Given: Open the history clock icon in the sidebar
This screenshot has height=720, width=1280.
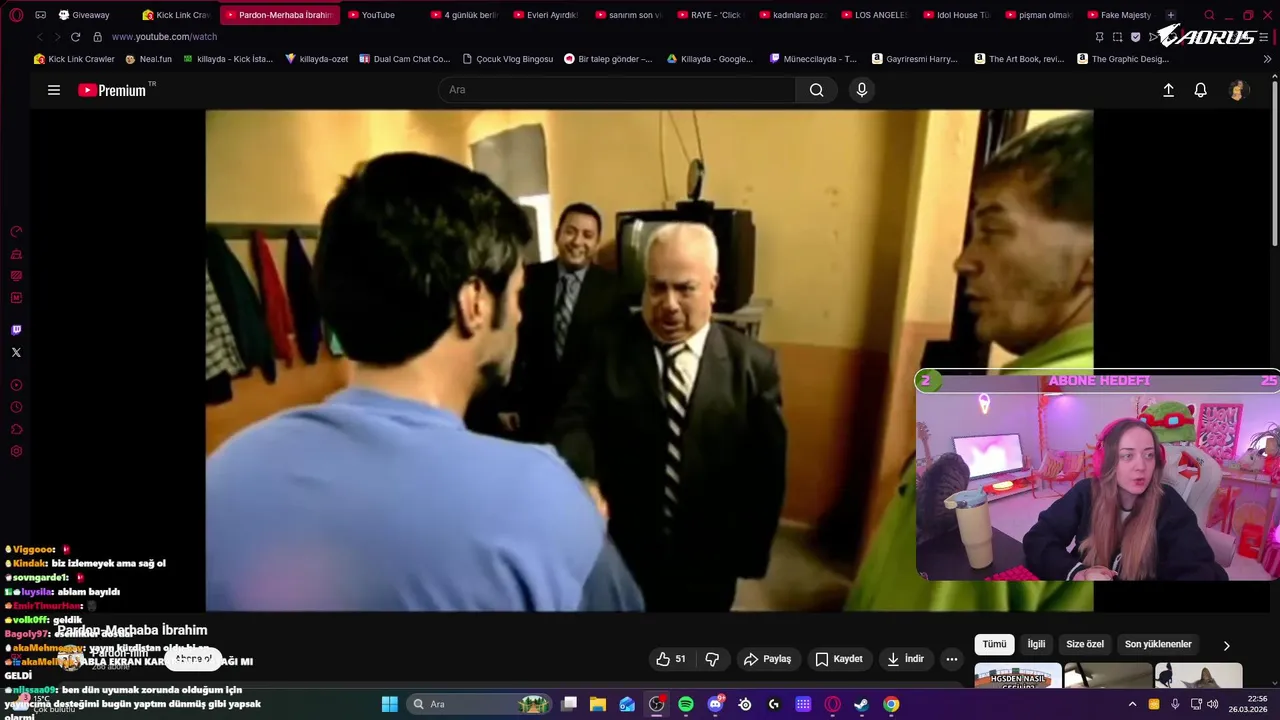Looking at the screenshot, I should click(x=16, y=407).
